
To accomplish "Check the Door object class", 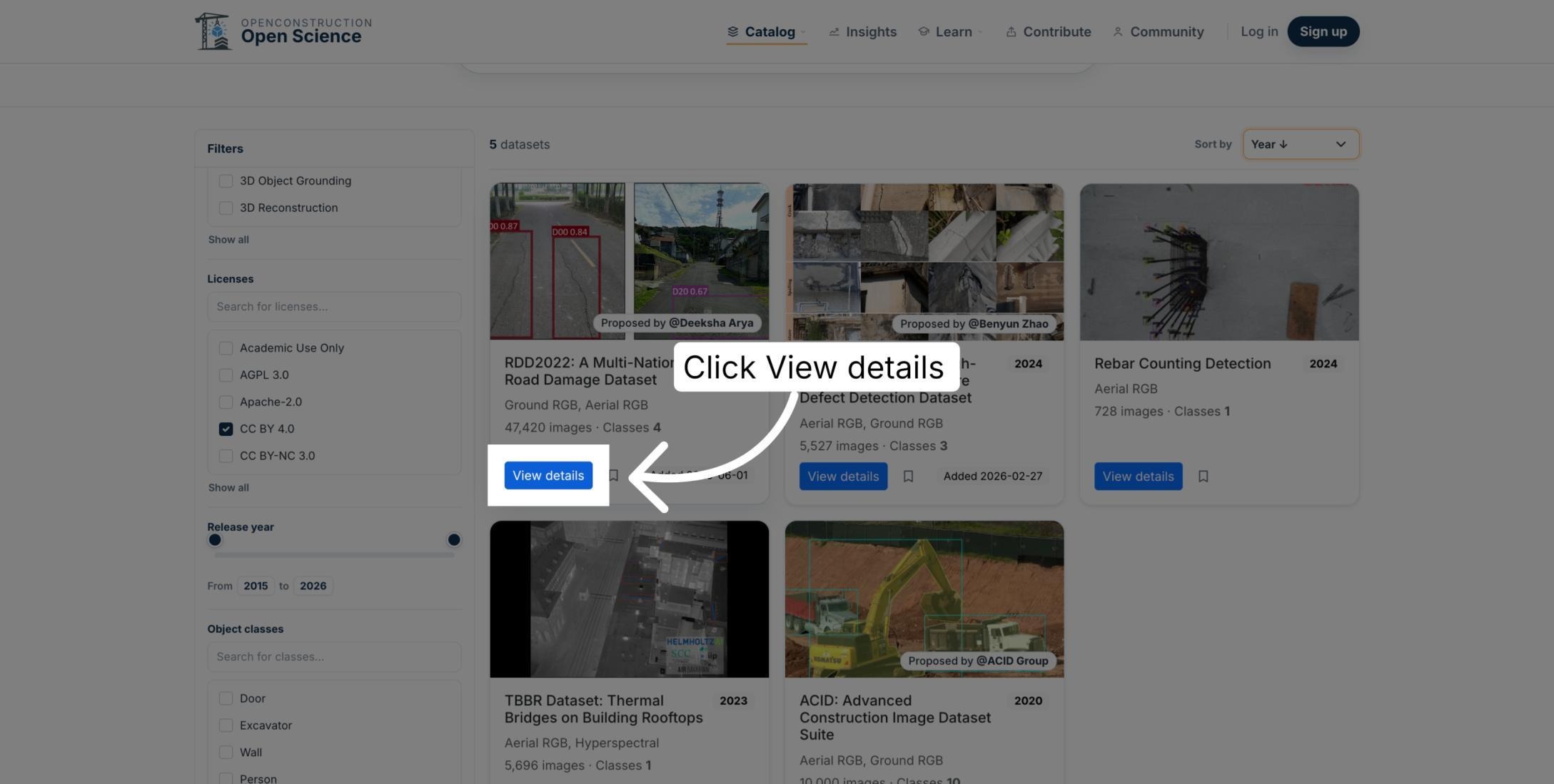I will tap(226, 698).
